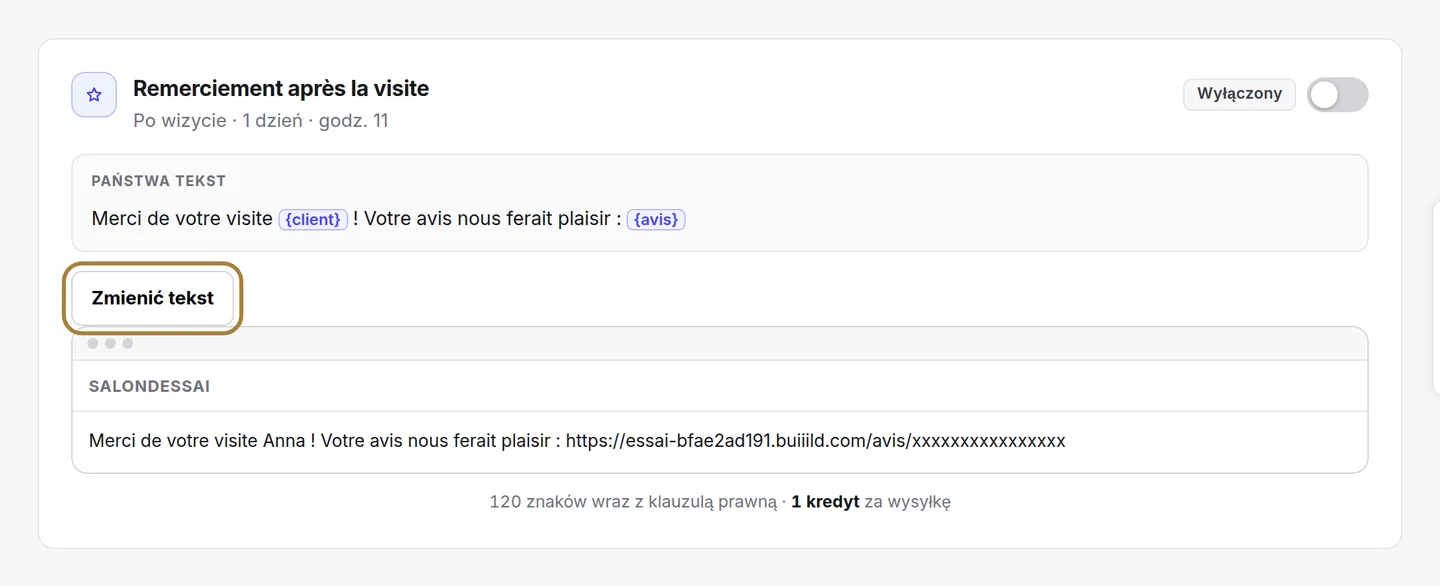
Task: Click the star icon beside Remerciement title
Action: pyautogui.click(x=94, y=95)
